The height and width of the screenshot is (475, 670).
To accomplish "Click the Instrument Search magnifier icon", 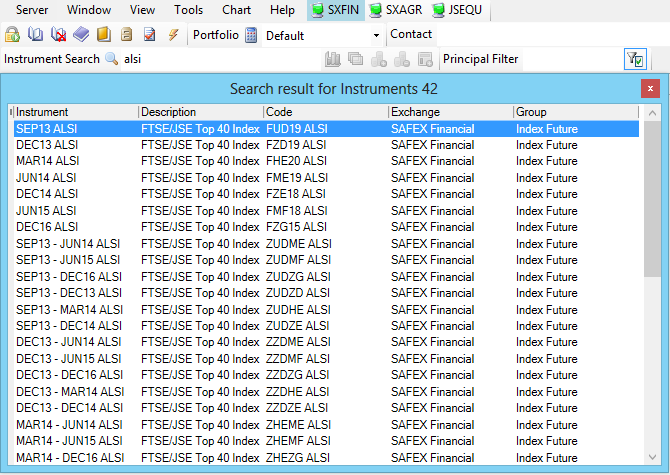I will [x=112, y=60].
